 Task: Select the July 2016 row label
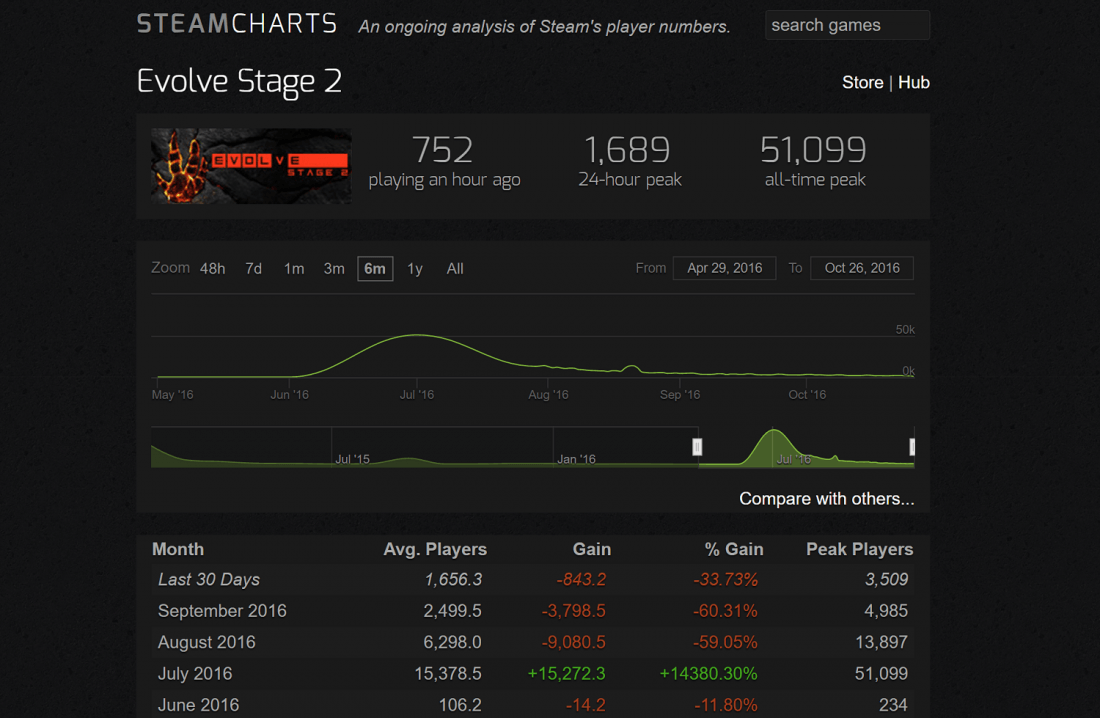click(x=195, y=674)
